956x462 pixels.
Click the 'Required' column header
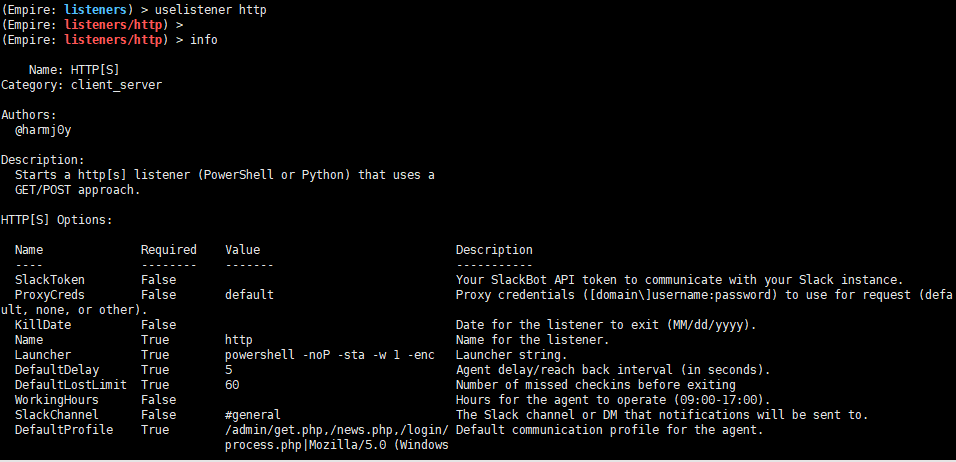click(x=169, y=250)
